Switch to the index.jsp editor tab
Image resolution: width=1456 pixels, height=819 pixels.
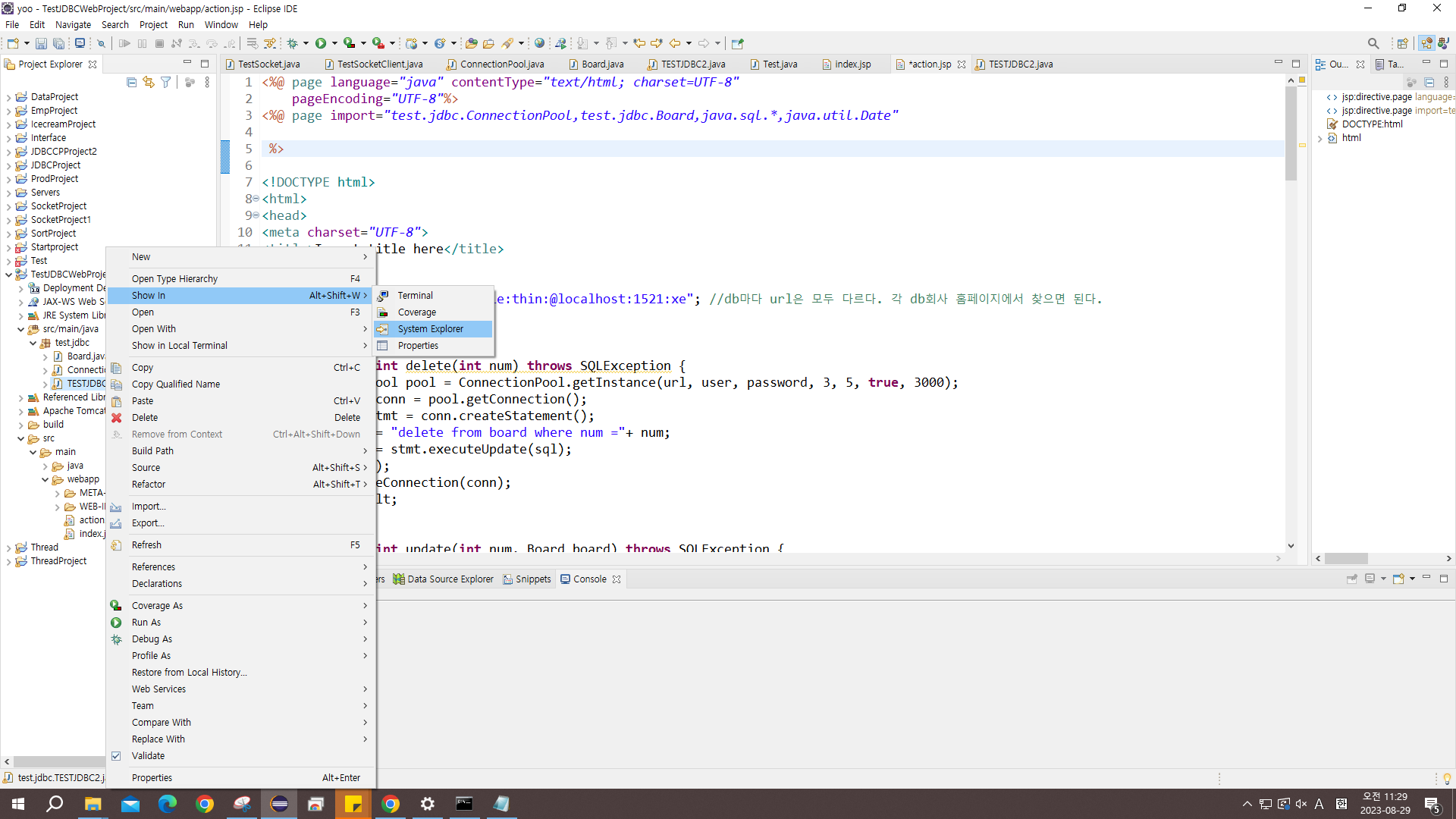coord(852,64)
